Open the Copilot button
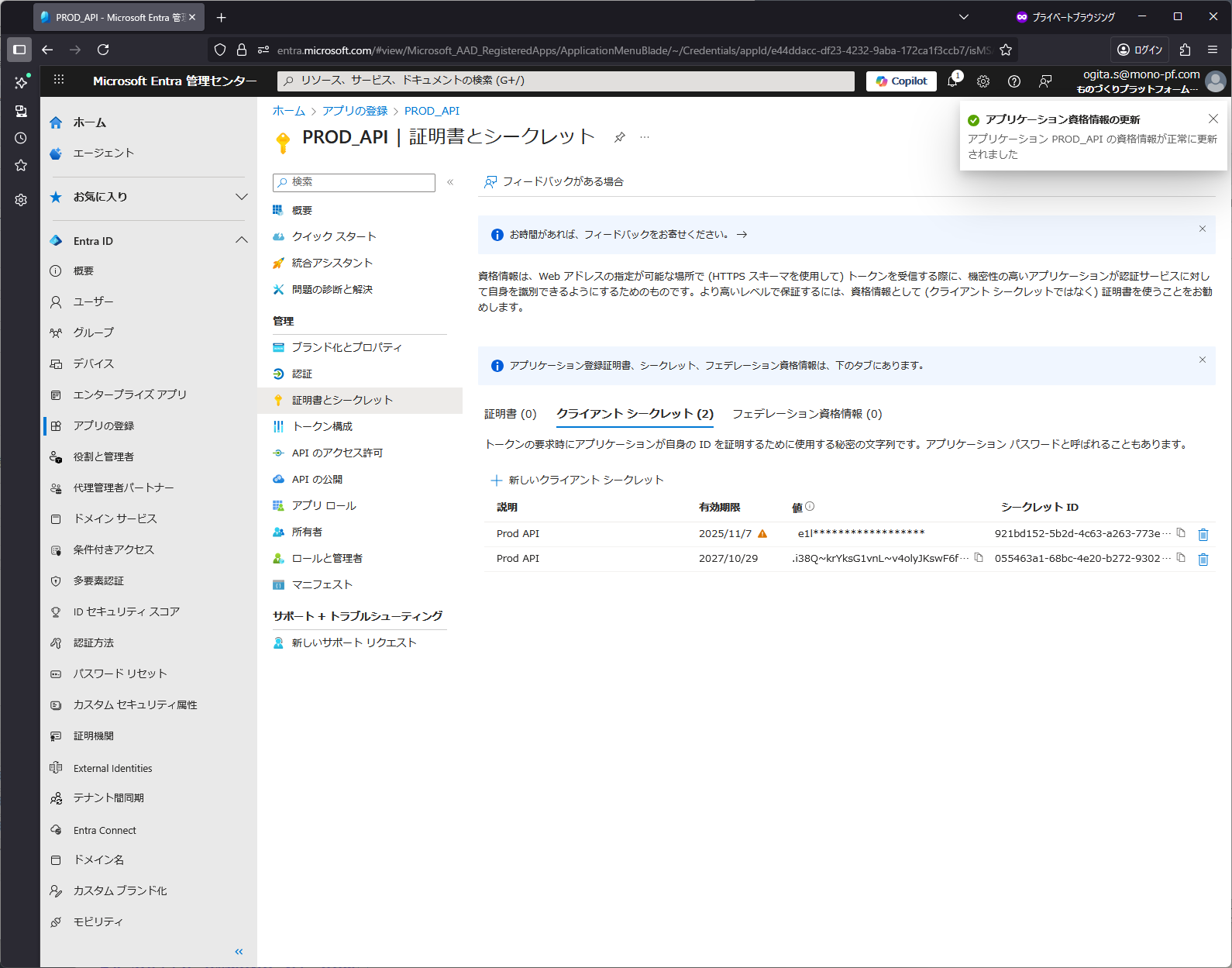 pyautogui.click(x=901, y=81)
